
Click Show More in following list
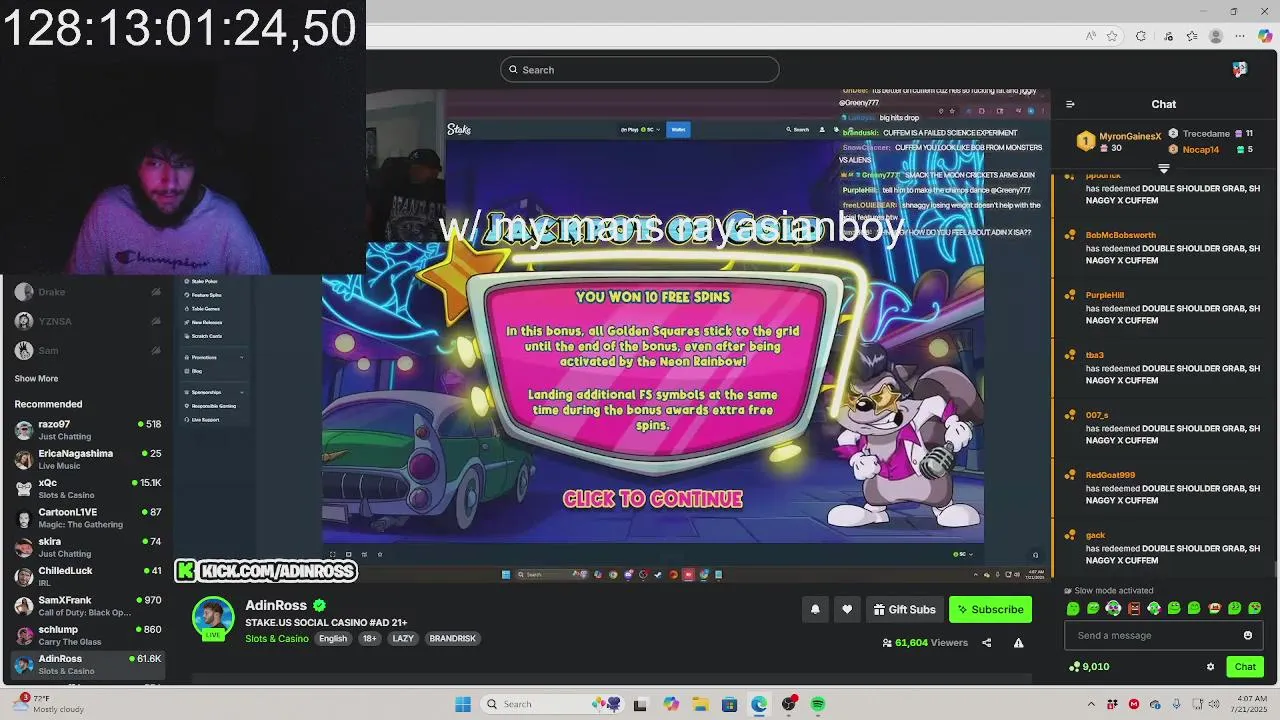click(x=36, y=379)
